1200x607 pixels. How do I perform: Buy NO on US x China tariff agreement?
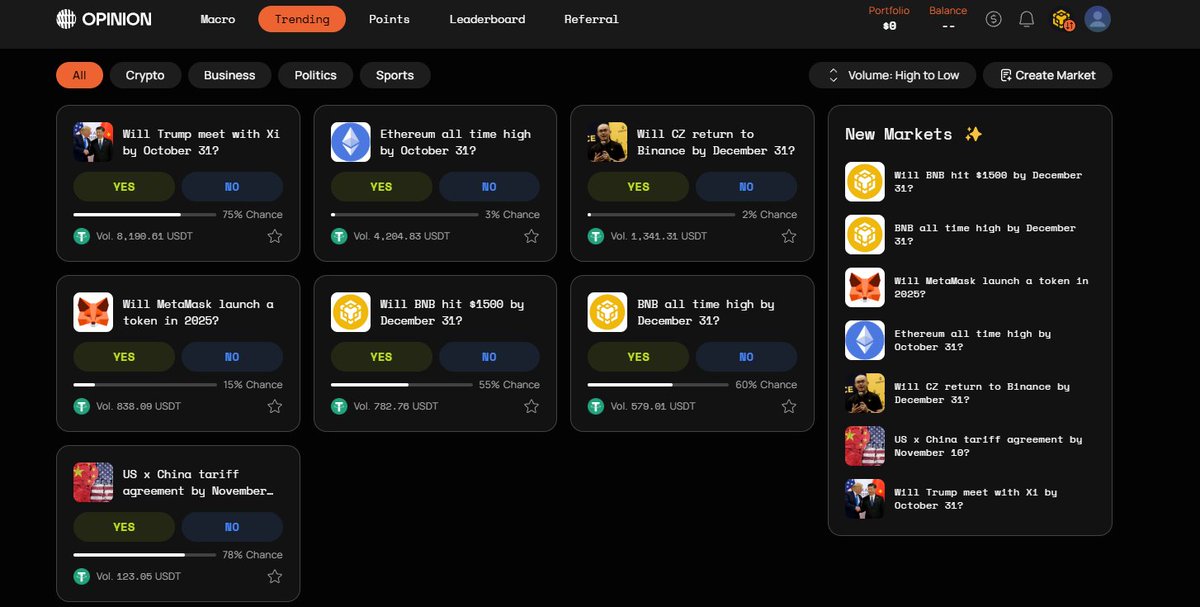point(232,527)
